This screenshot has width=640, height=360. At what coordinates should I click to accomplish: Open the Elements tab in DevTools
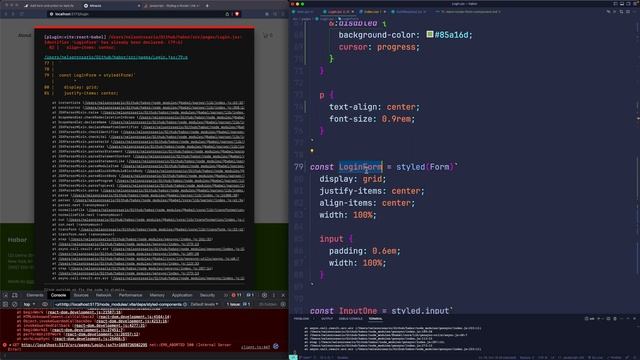35,295
